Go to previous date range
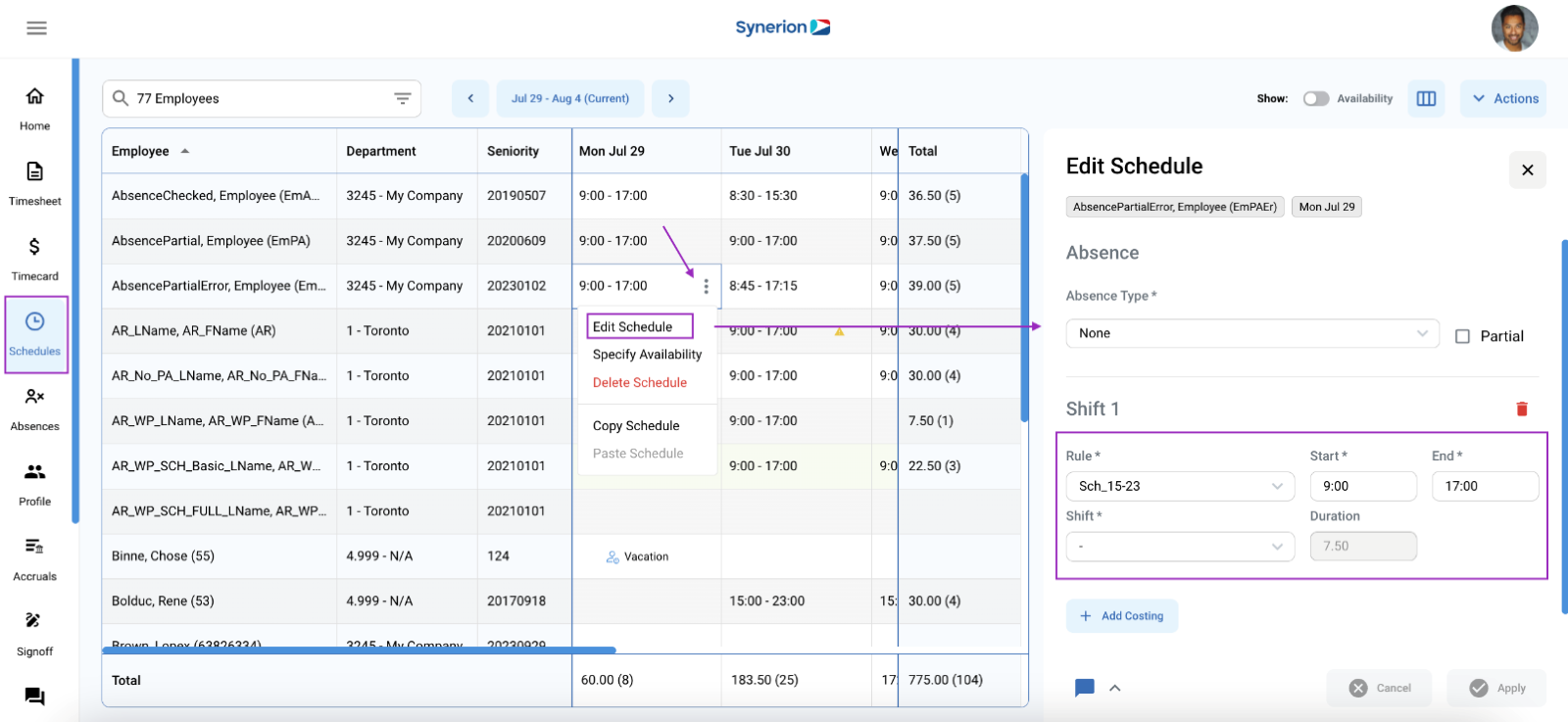1568x722 pixels. [x=470, y=98]
